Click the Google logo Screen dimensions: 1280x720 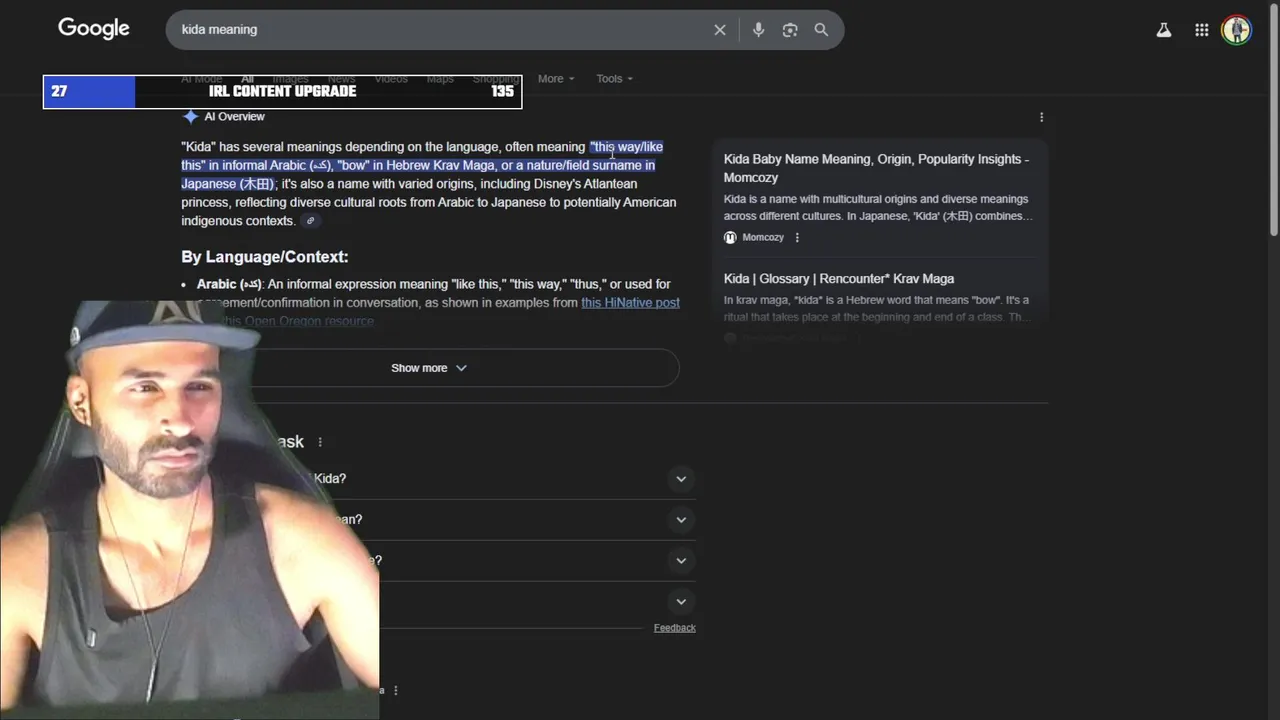pyautogui.click(x=94, y=29)
